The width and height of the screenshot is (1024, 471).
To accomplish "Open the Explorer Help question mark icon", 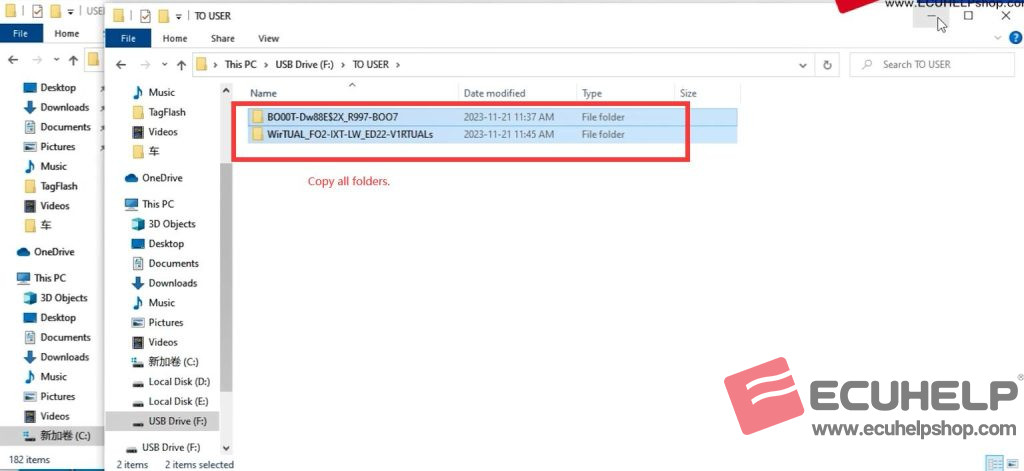I will click(1016, 39).
